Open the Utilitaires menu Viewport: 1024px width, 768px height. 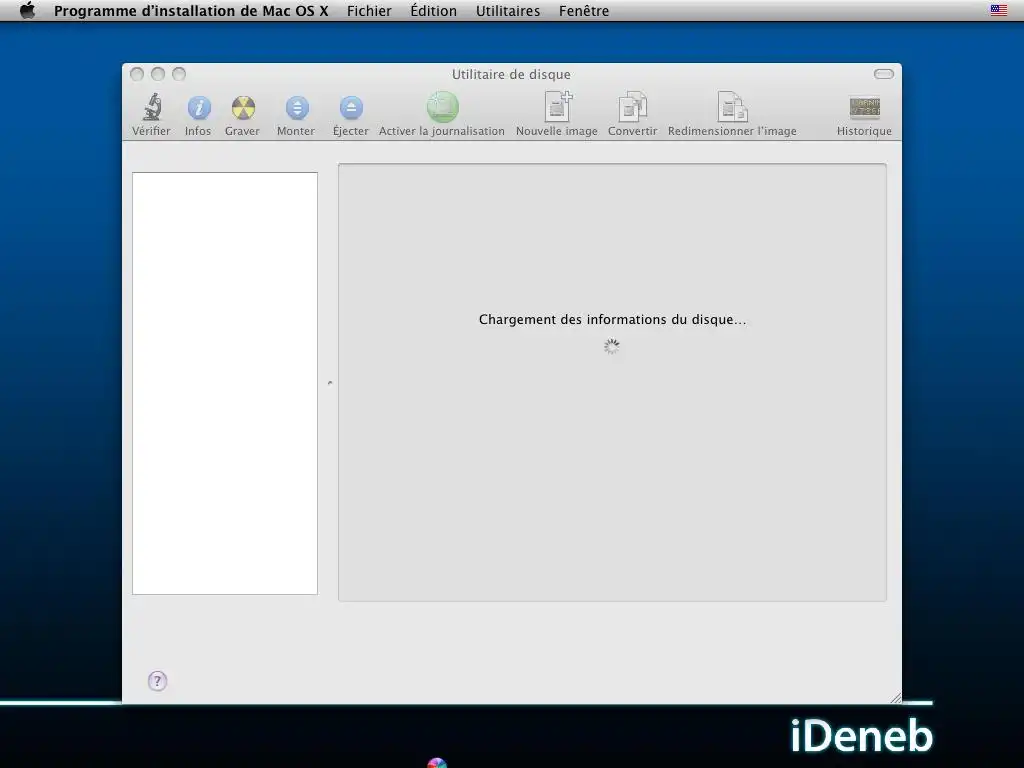tap(507, 10)
